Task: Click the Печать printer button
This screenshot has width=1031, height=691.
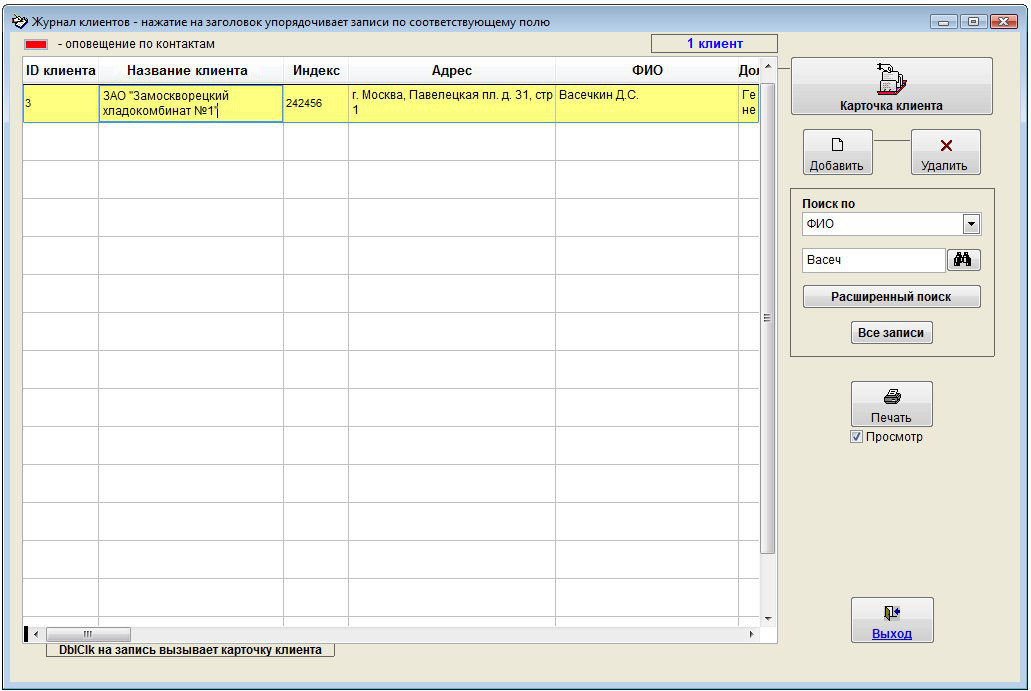Action: [x=891, y=404]
